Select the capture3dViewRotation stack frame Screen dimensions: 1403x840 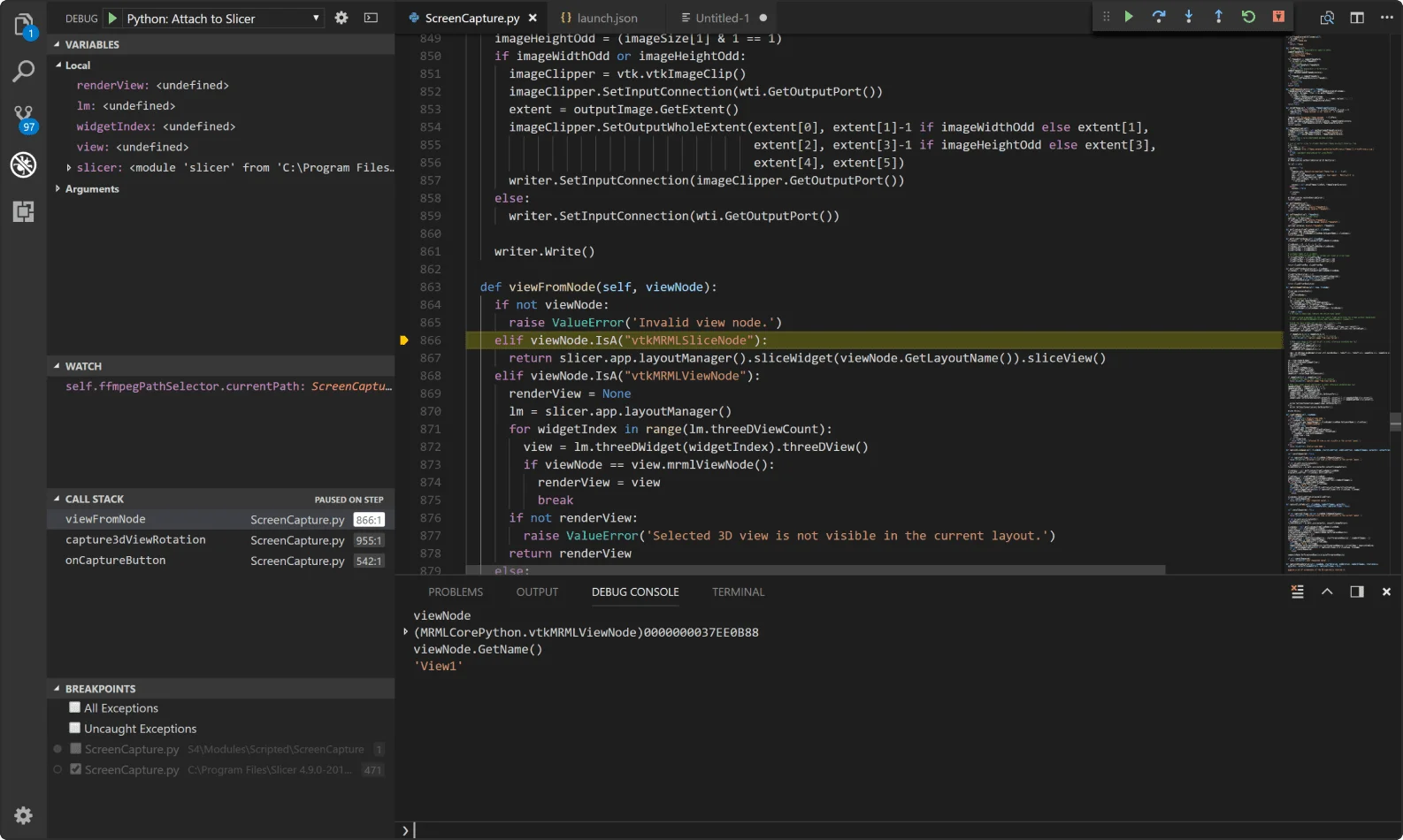(135, 540)
